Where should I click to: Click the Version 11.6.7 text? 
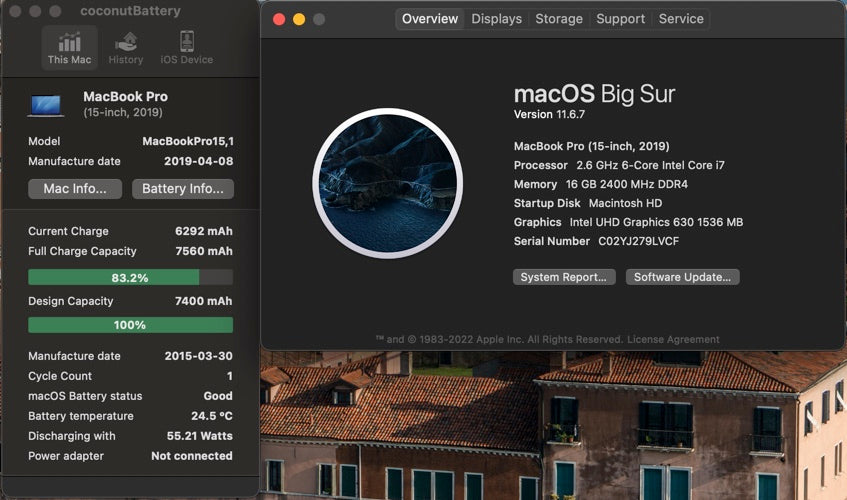point(549,114)
